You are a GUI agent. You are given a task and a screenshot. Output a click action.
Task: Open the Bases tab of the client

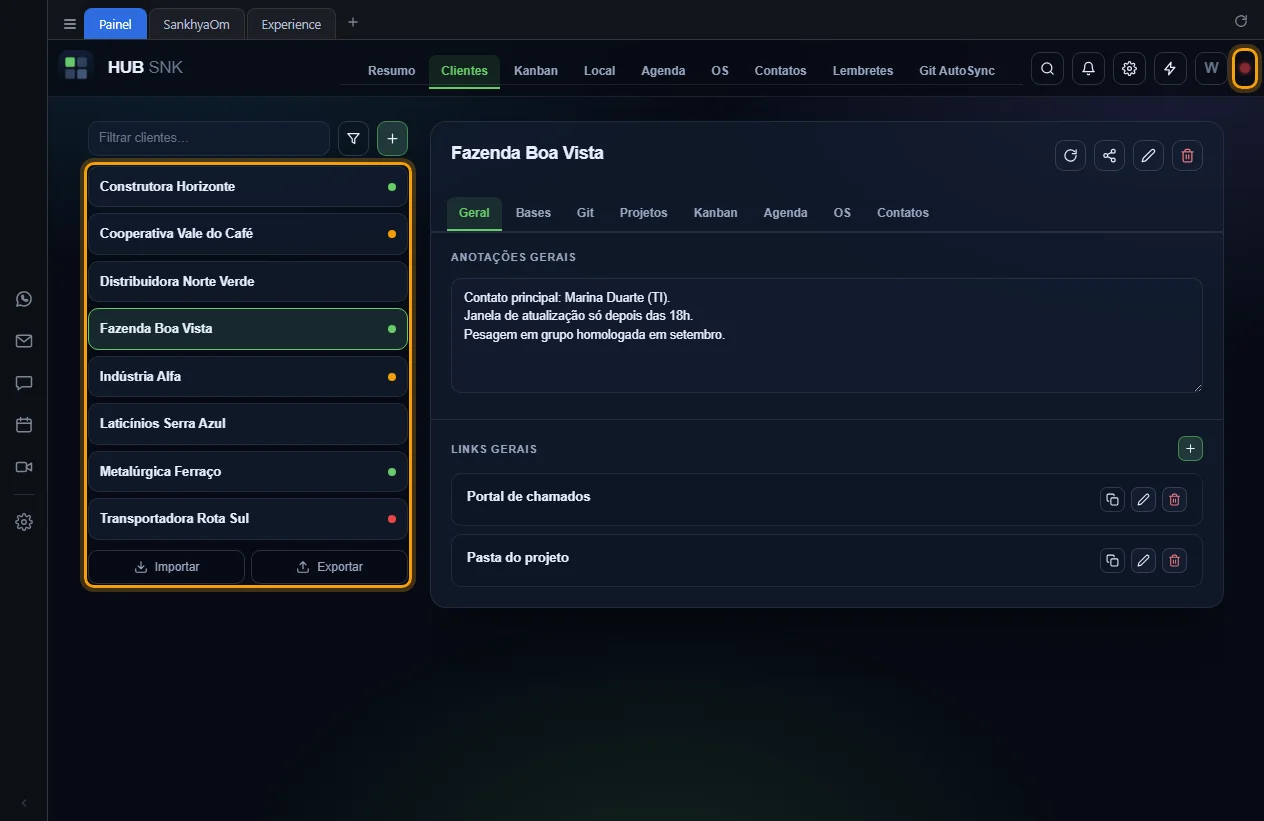pyautogui.click(x=533, y=213)
